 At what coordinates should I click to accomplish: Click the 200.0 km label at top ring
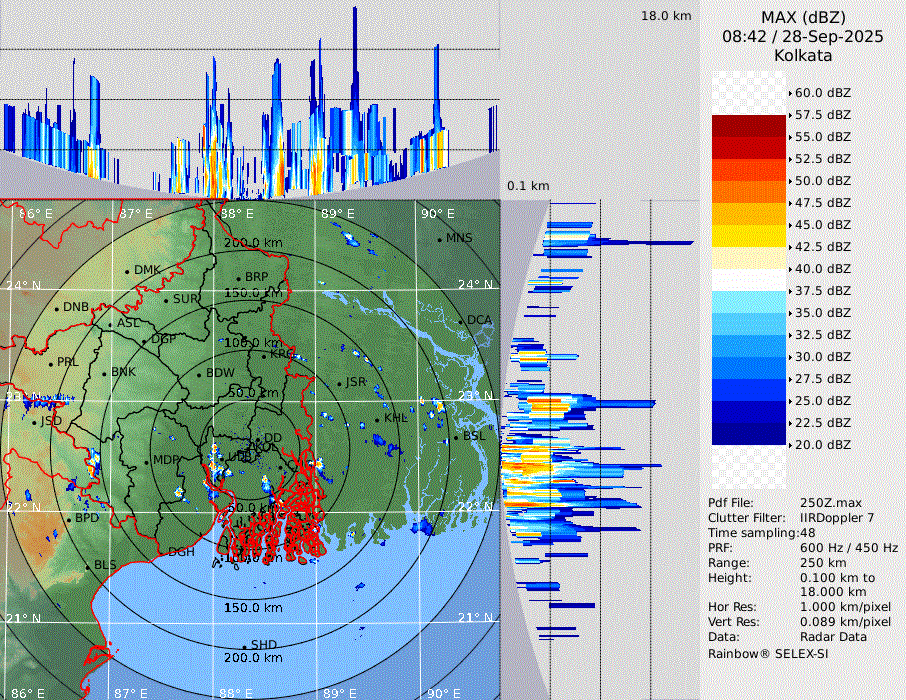click(252, 243)
